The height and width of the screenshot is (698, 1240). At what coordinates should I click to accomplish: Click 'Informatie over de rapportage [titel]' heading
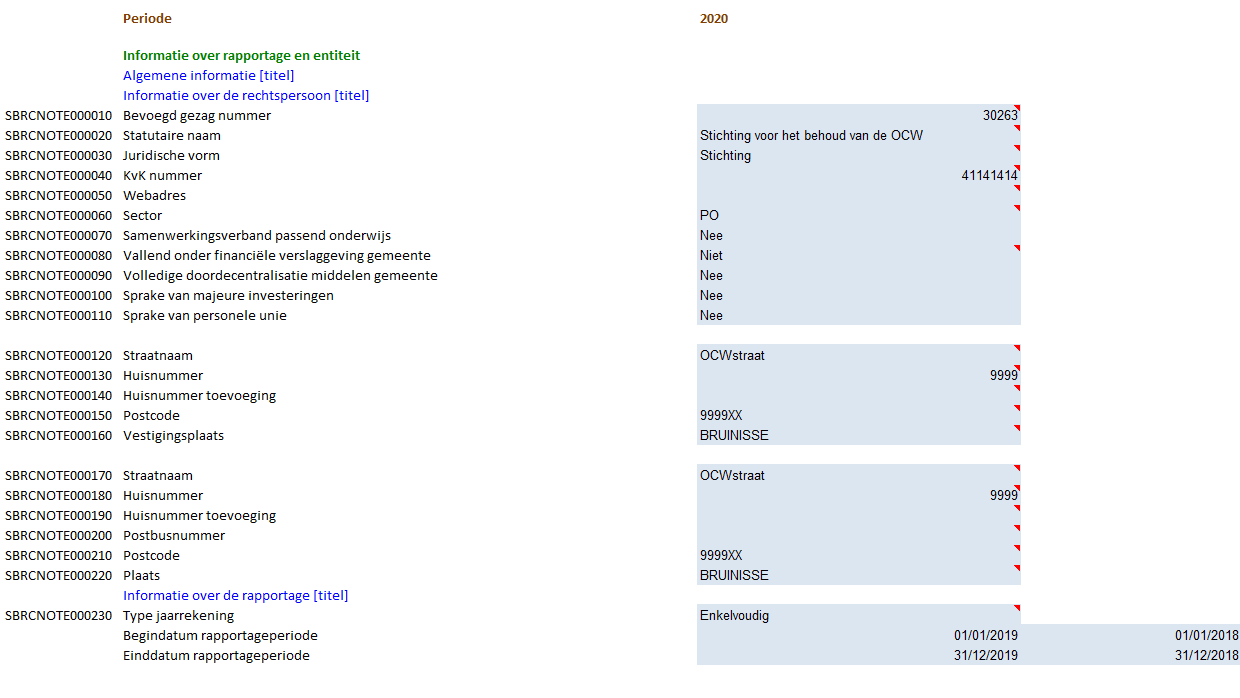tap(236, 596)
